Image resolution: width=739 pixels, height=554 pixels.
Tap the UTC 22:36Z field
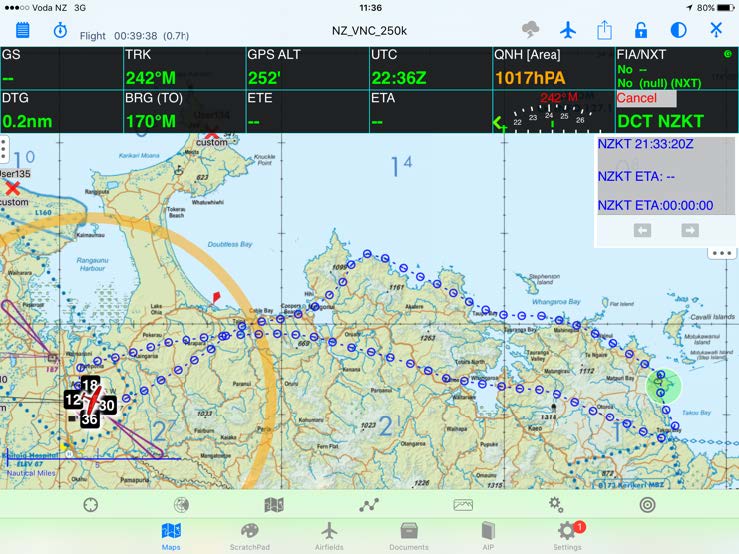point(430,68)
